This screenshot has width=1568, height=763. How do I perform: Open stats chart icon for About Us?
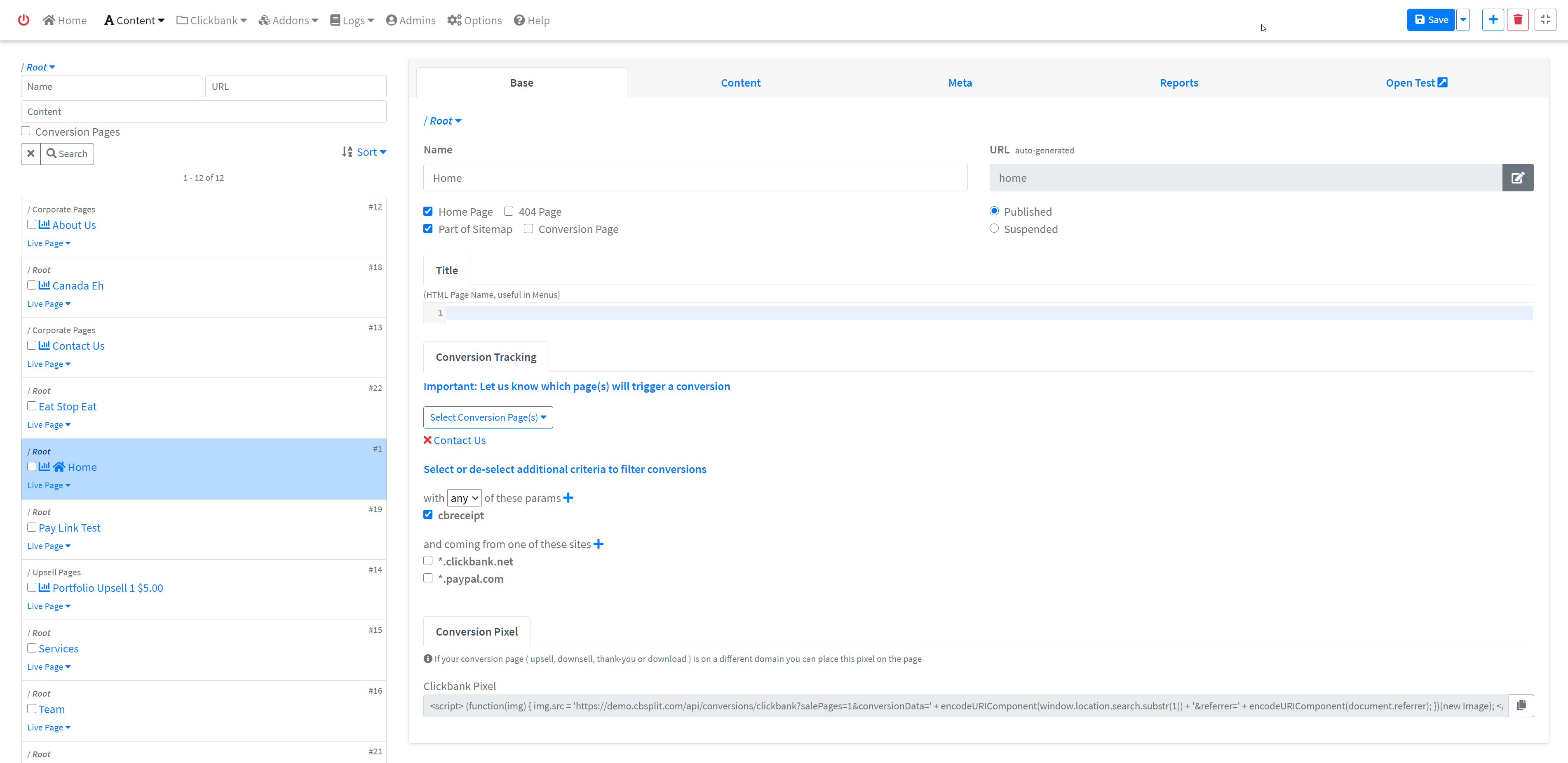click(45, 225)
